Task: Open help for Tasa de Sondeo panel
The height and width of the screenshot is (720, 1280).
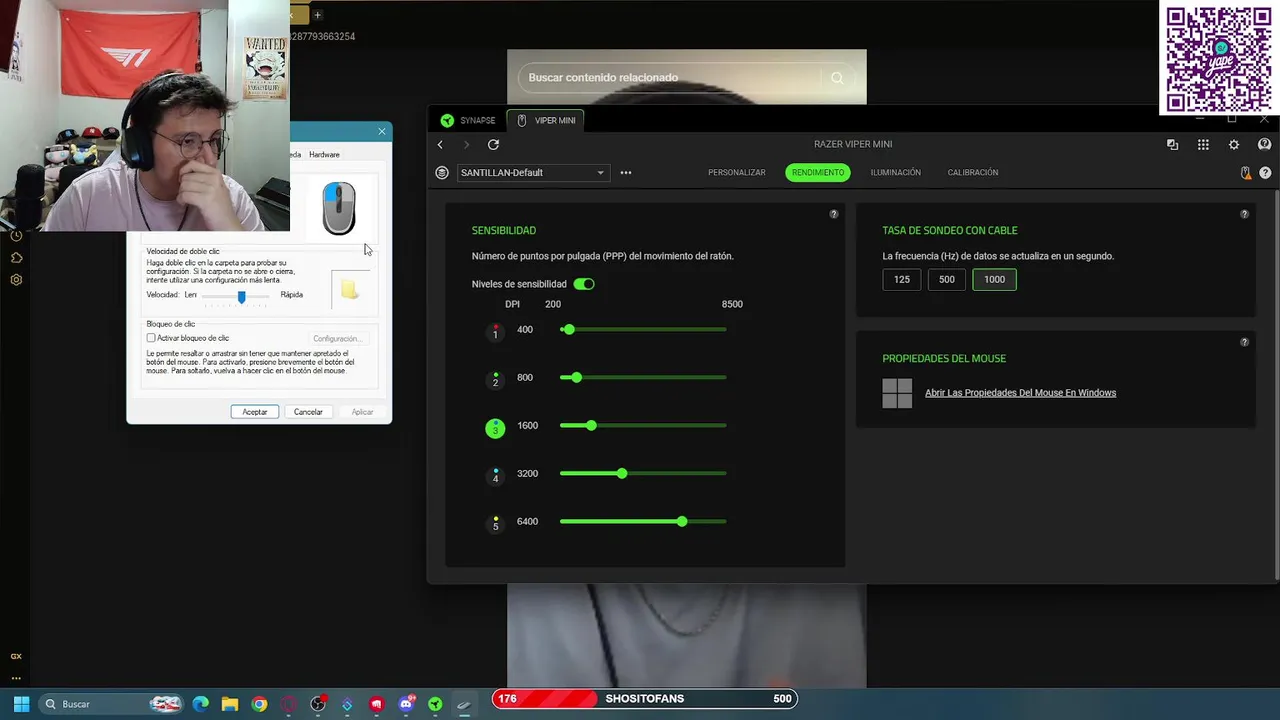Action: coord(1245,214)
